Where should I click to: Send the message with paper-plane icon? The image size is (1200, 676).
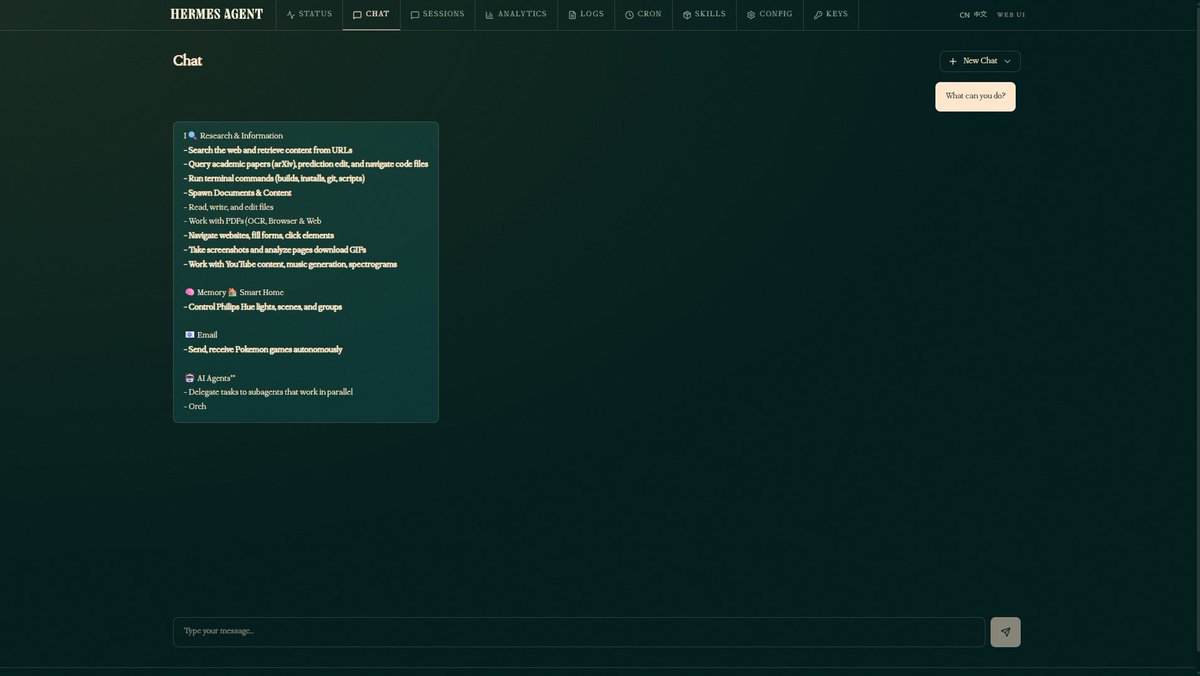click(x=1005, y=632)
